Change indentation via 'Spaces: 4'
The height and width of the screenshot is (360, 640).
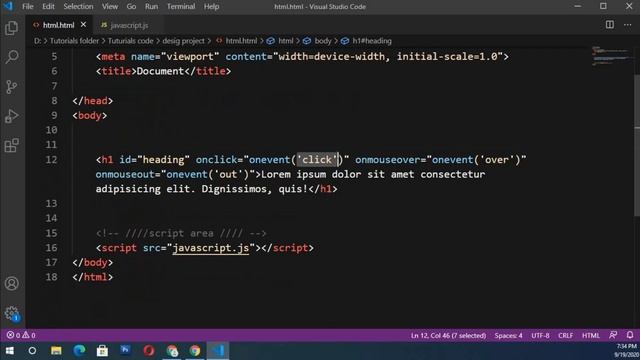(508, 336)
